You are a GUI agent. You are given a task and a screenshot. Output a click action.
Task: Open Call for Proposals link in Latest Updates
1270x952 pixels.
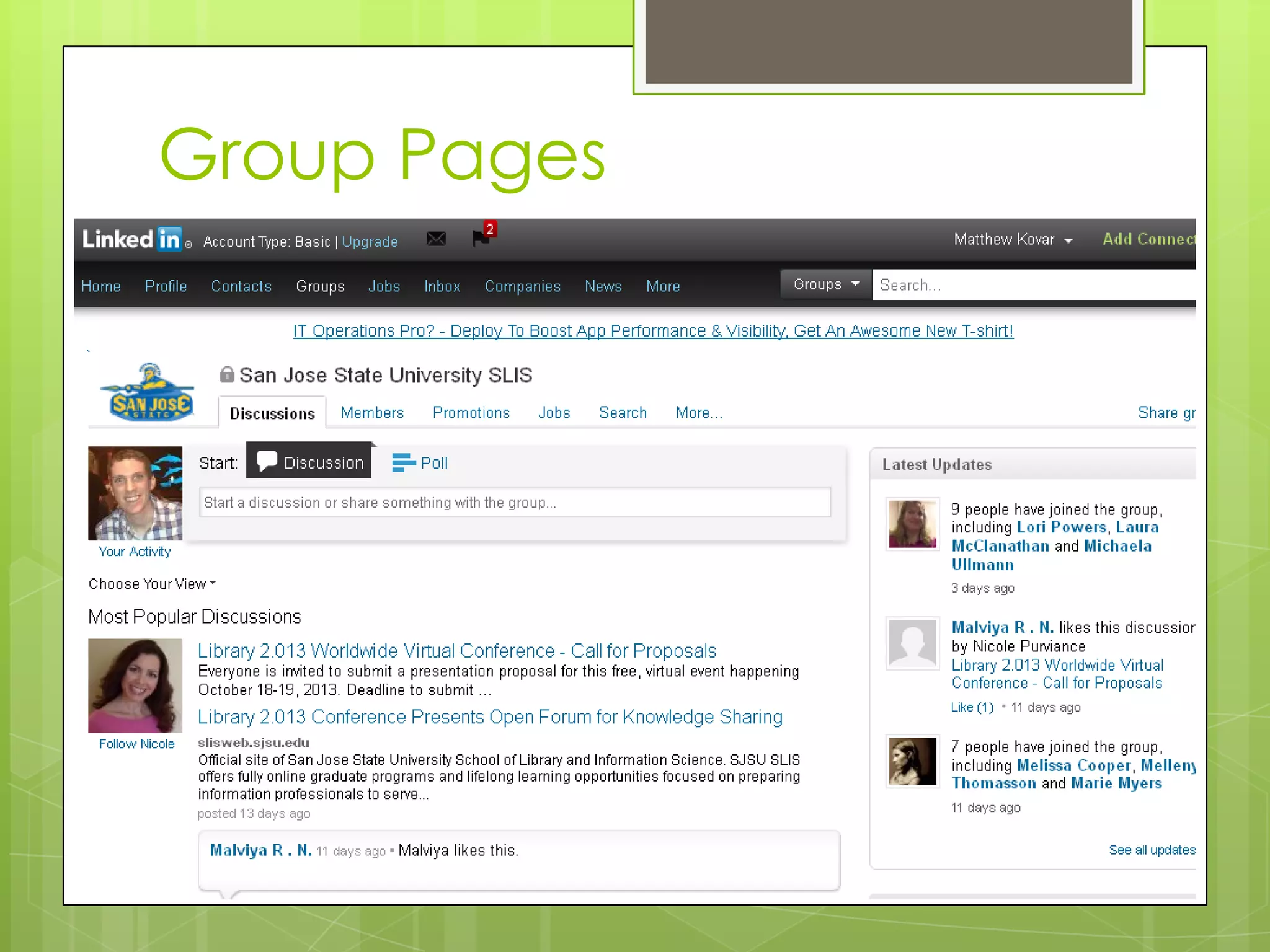point(1057,674)
